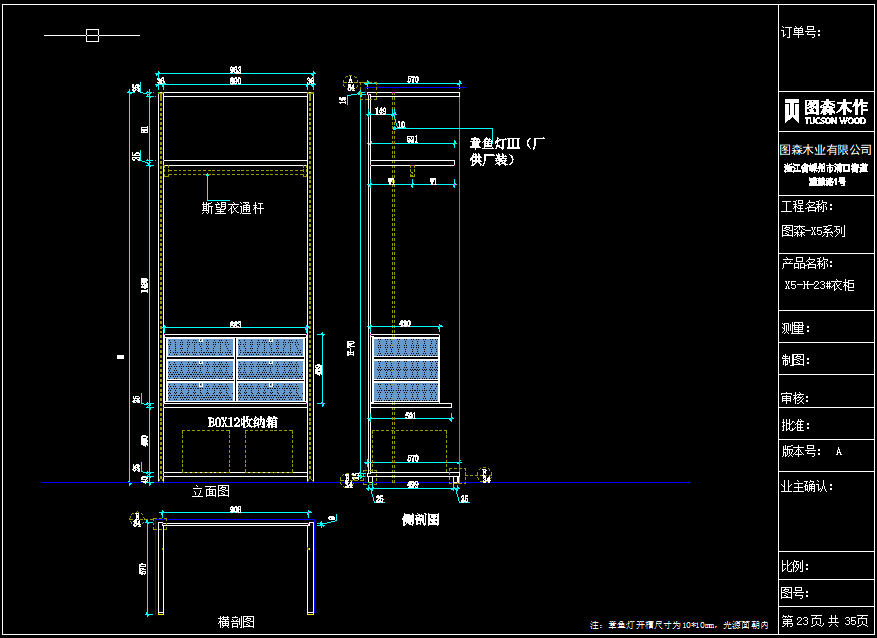
Task: Click the small square symbol at top-left
Action: click(92, 36)
